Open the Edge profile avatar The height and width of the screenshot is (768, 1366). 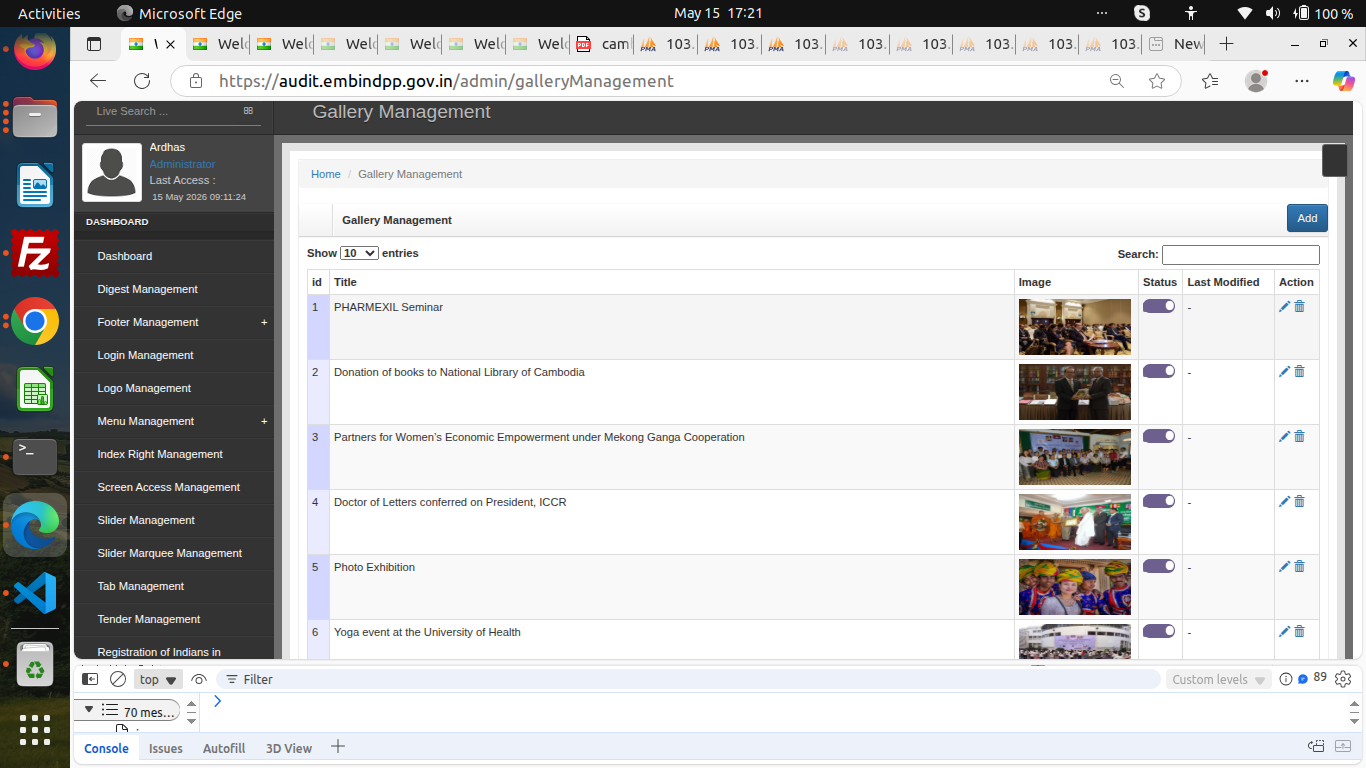pos(1256,81)
